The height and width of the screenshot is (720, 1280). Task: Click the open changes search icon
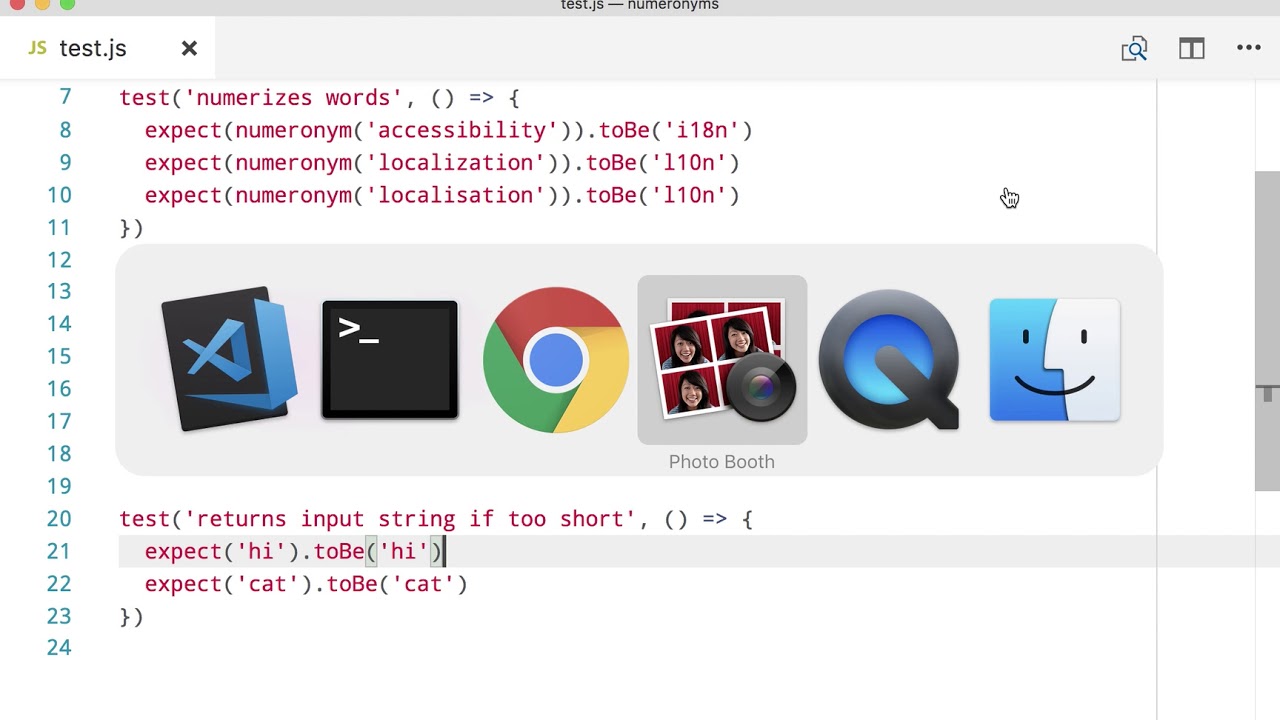pyautogui.click(x=1134, y=48)
